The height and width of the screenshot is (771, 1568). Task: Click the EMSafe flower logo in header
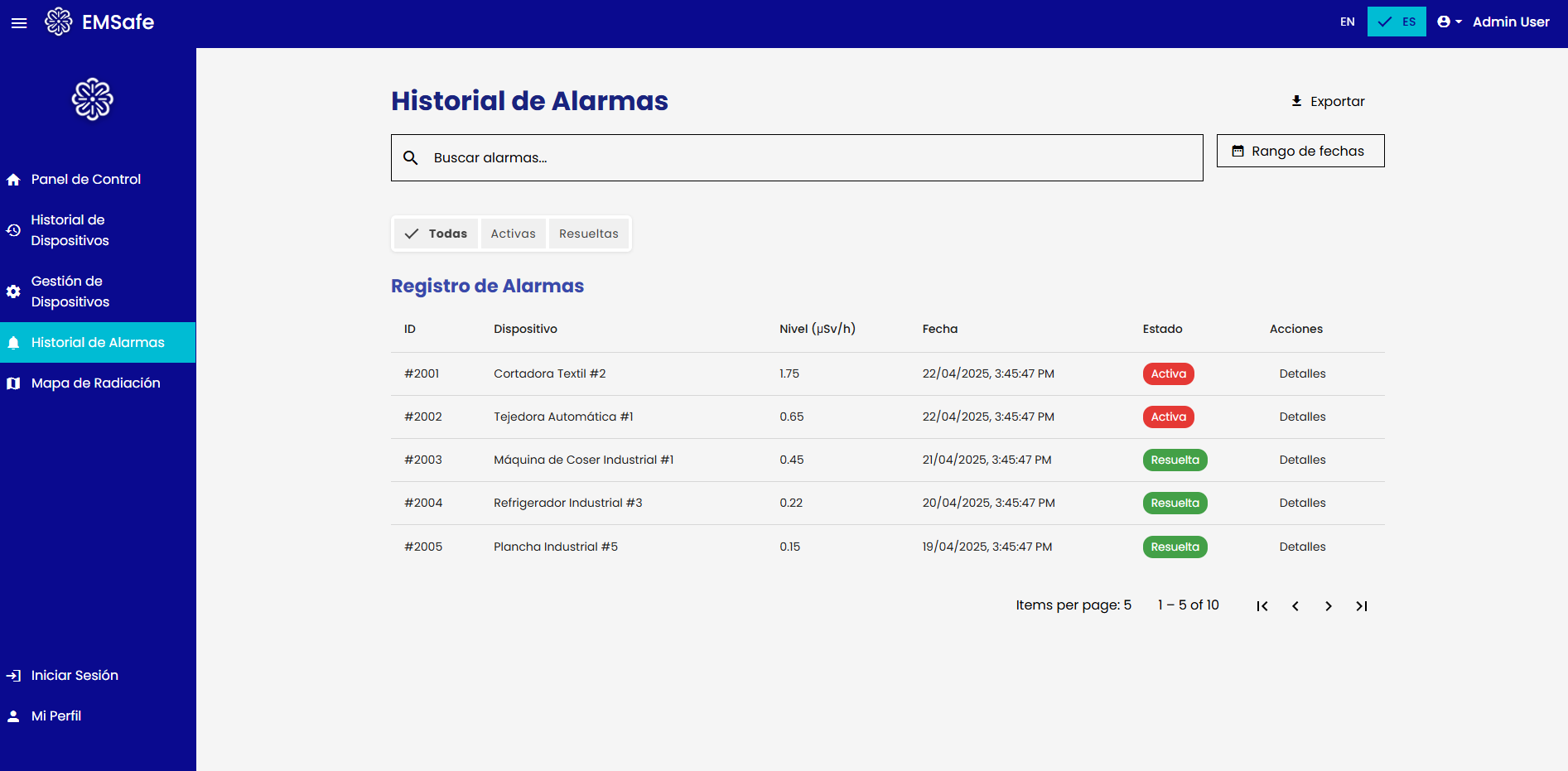click(58, 22)
